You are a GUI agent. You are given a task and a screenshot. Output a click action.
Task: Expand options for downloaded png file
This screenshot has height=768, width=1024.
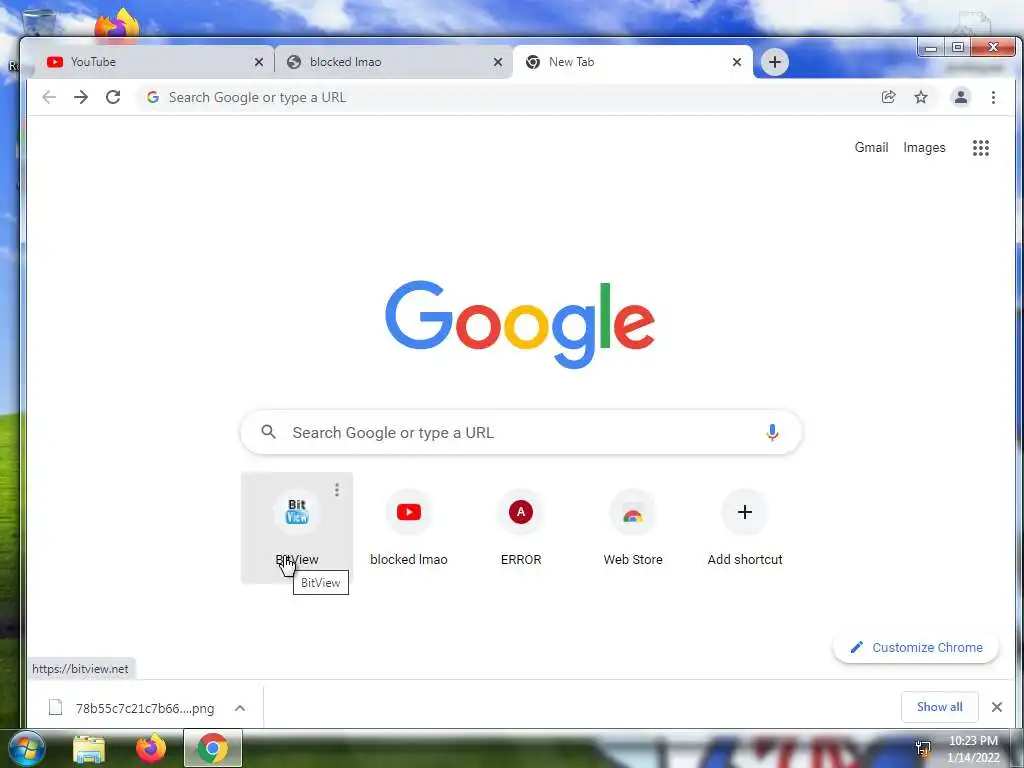(240, 708)
